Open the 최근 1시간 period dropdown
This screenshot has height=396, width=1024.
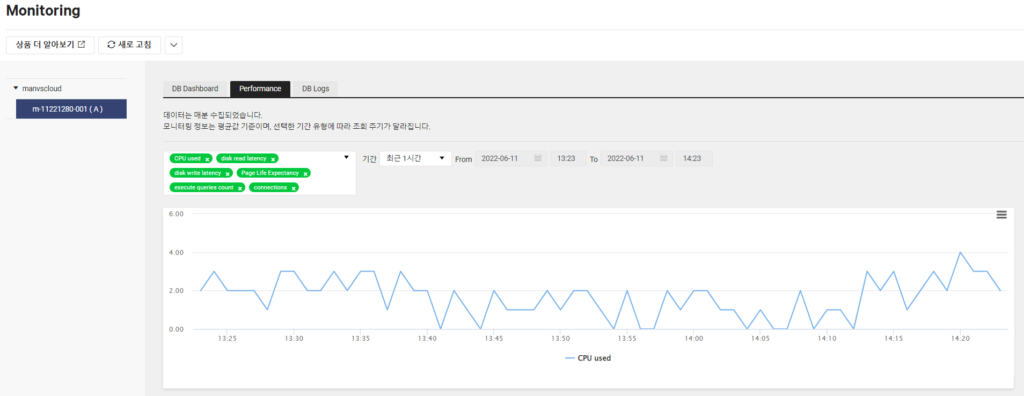coord(415,159)
